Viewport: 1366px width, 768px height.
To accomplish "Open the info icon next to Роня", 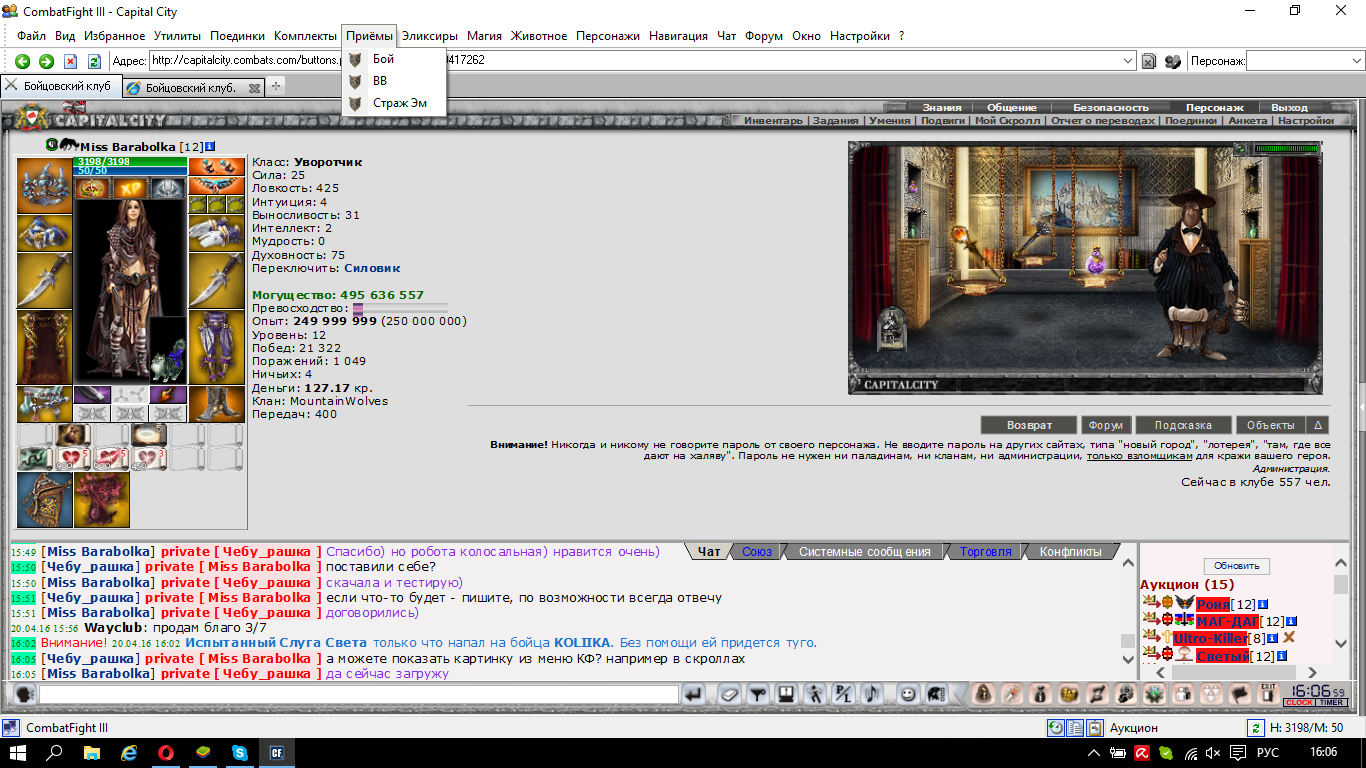I will [1263, 605].
